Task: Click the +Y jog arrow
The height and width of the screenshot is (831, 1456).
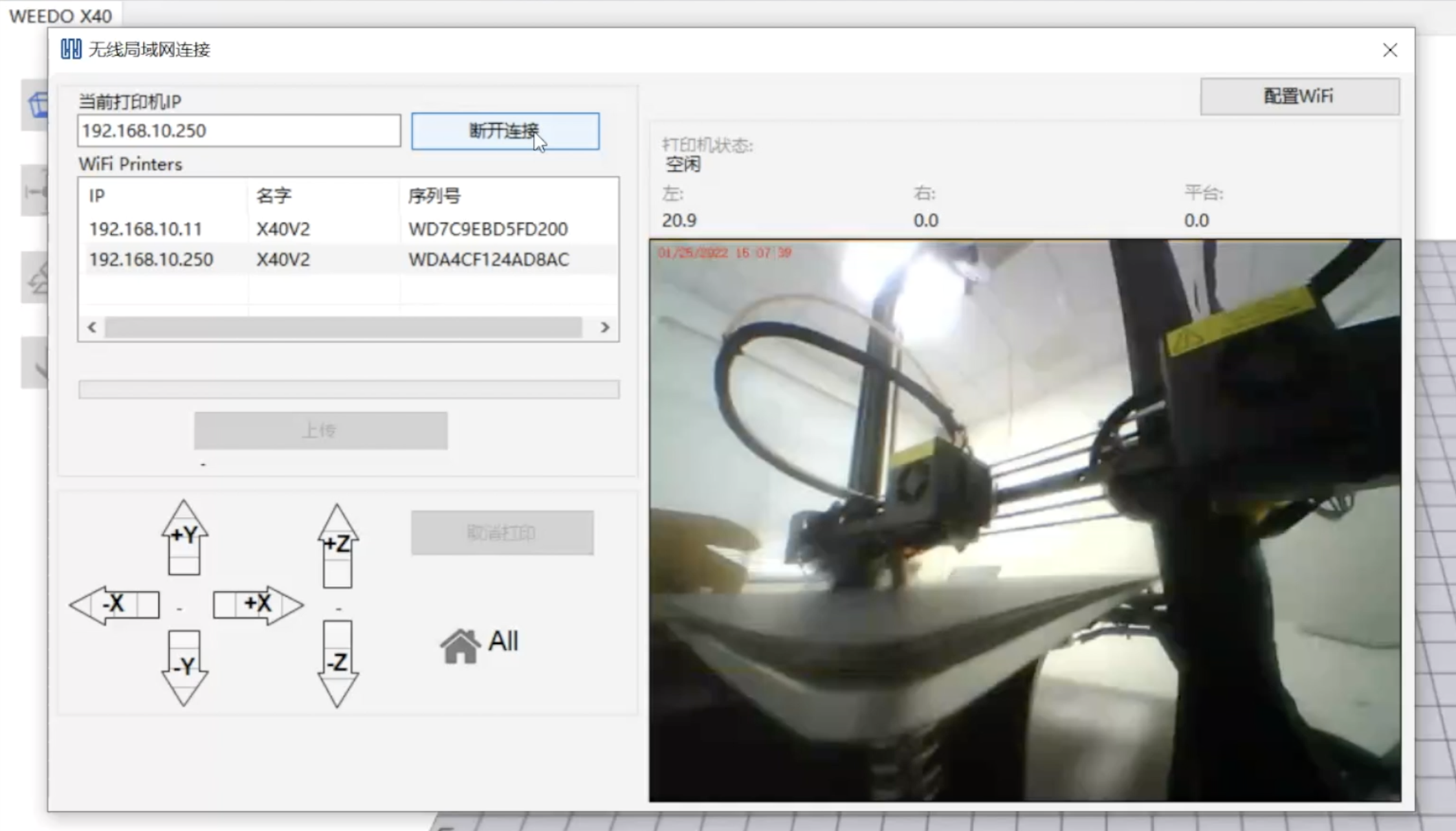Action: 184,537
